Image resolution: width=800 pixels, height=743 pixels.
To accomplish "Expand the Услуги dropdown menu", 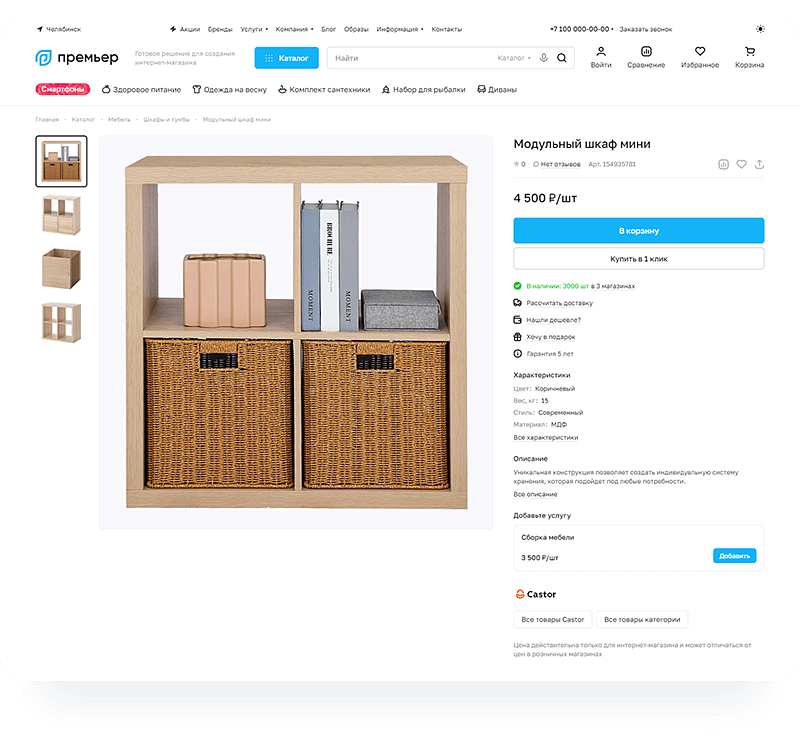I will 254,29.
